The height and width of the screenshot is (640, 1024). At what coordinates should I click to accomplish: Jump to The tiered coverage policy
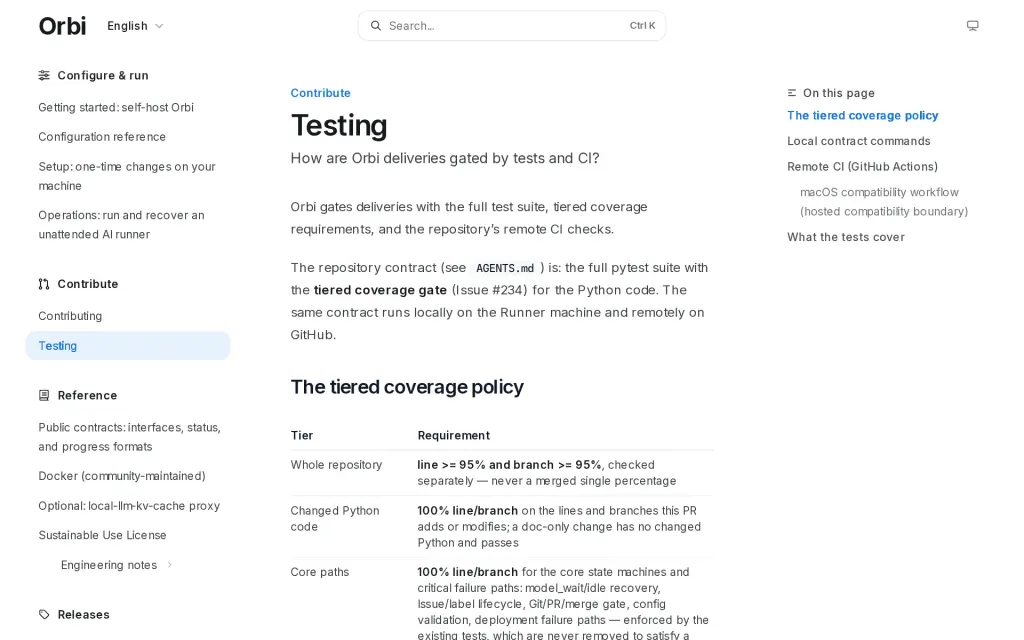(863, 116)
